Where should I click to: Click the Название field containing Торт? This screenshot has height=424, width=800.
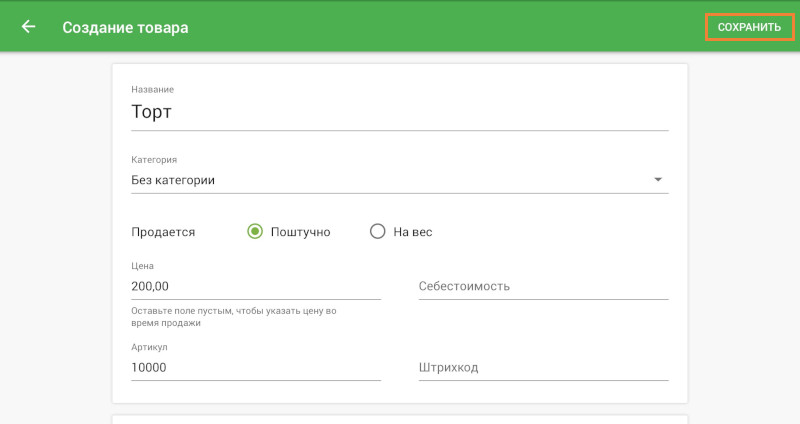[x=399, y=113]
